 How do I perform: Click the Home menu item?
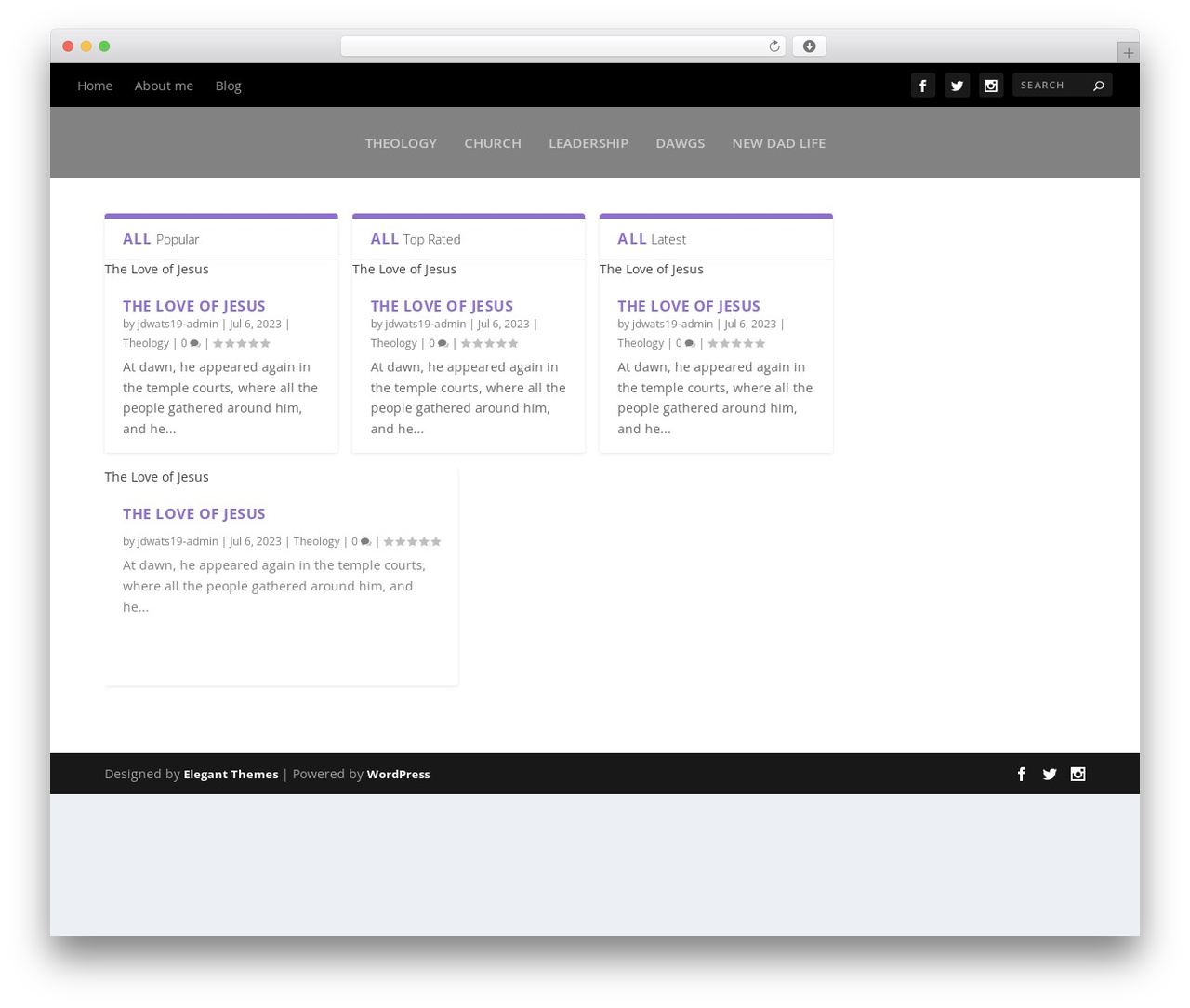pyautogui.click(x=95, y=86)
